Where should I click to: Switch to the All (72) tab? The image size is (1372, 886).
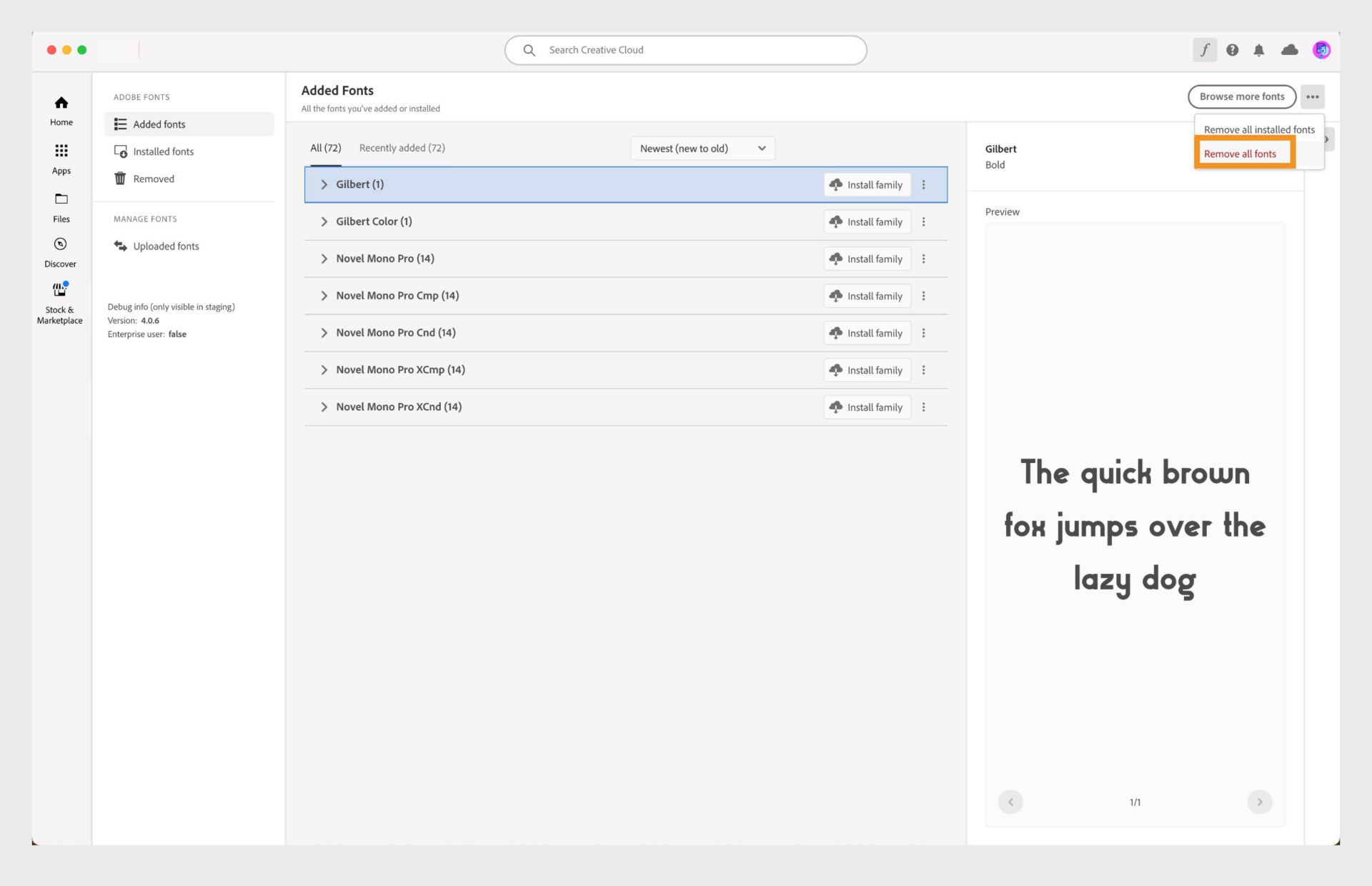coord(325,148)
